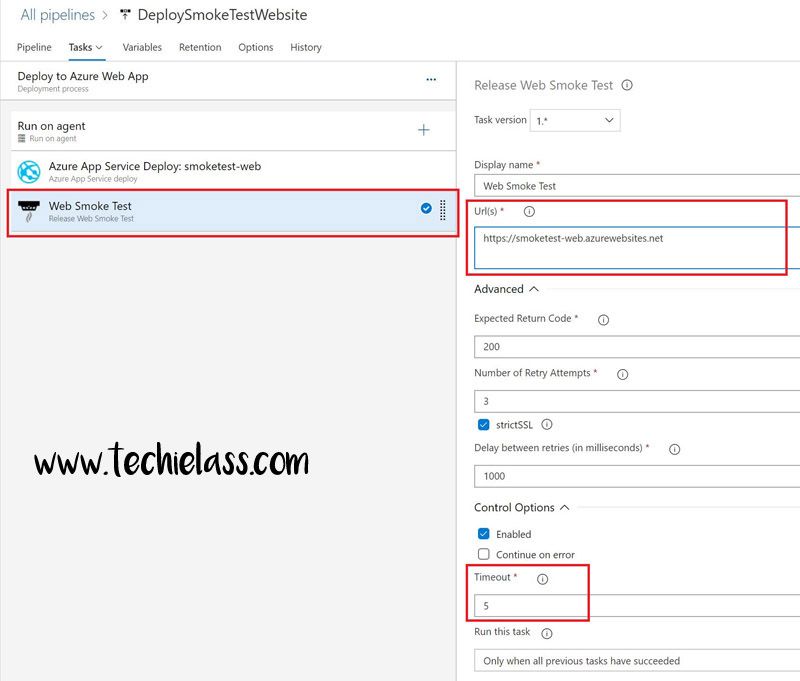Image resolution: width=800 pixels, height=681 pixels.
Task: Click the Azure App Service Deploy globe icon
Action: coord(29,171)
